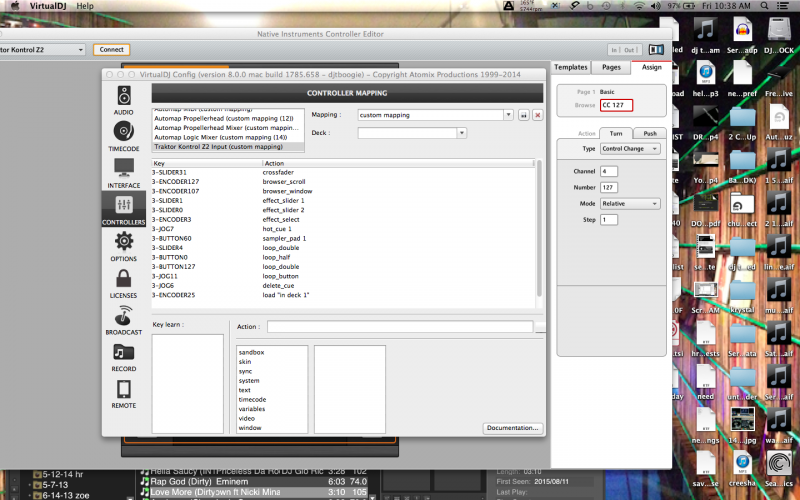Select Rap God (Dirty) Eminem track row
800x500 pixels.
[254, 482]
